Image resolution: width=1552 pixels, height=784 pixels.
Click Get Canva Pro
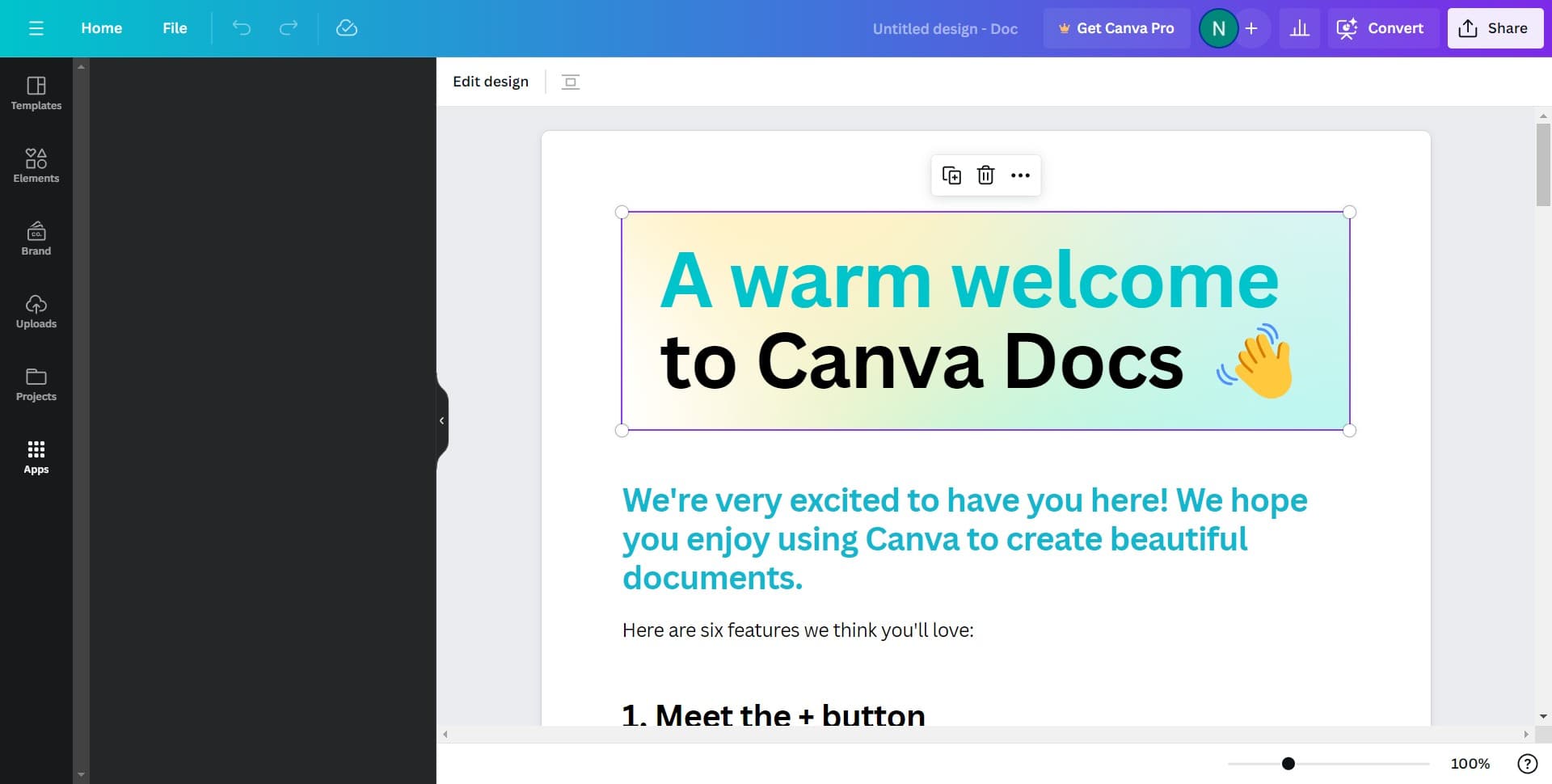point(1116,28)
